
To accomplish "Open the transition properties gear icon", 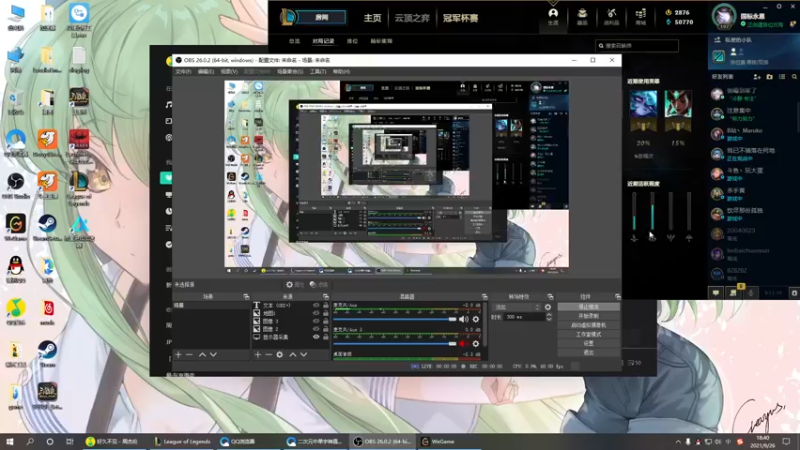I will (547, 307).
